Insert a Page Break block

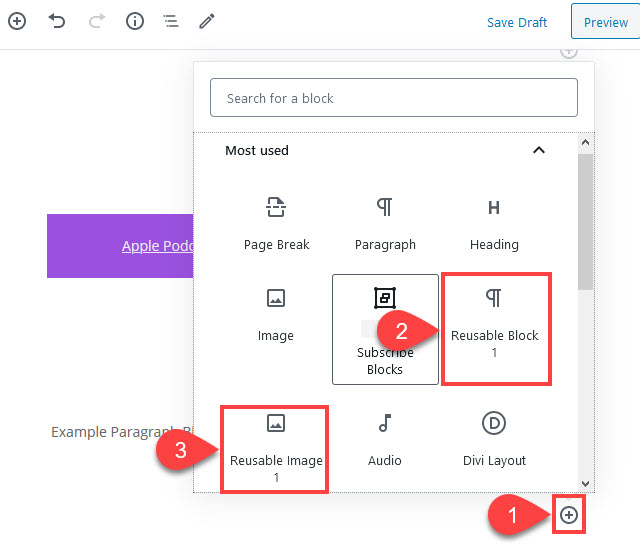(x=276, y=223)
